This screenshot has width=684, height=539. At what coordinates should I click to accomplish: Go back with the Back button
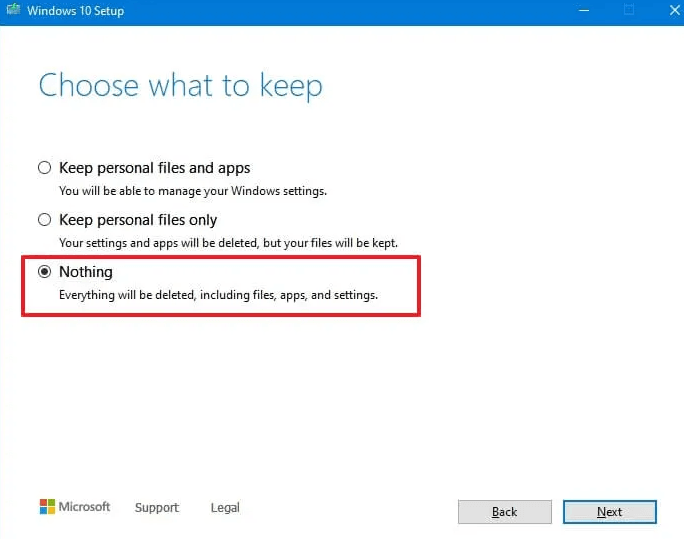click(504, 512)
